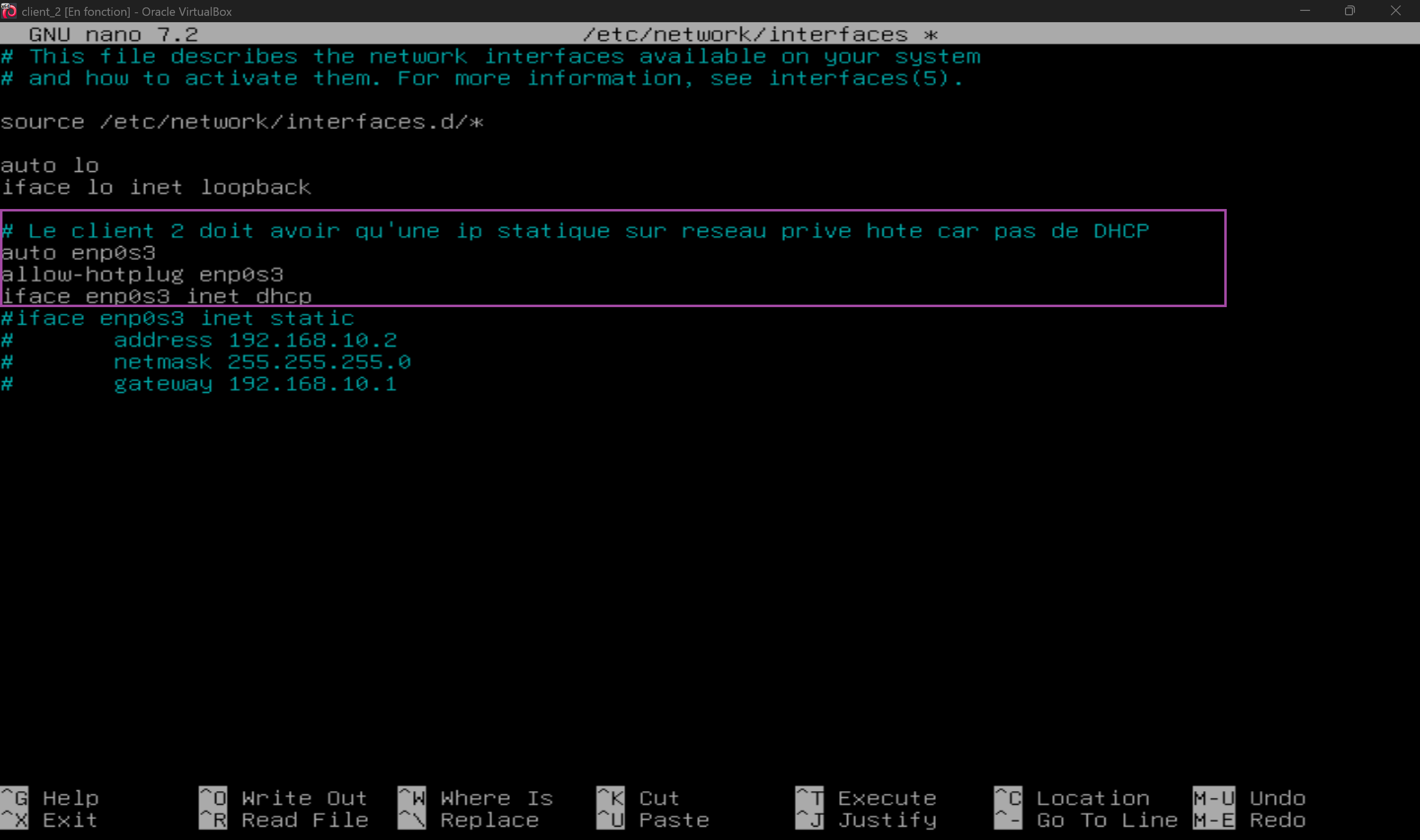The height and width of the screenshot is (840, 1420).
Task: Open Help via the ^G shortcut icon
Action: [14, 798]
